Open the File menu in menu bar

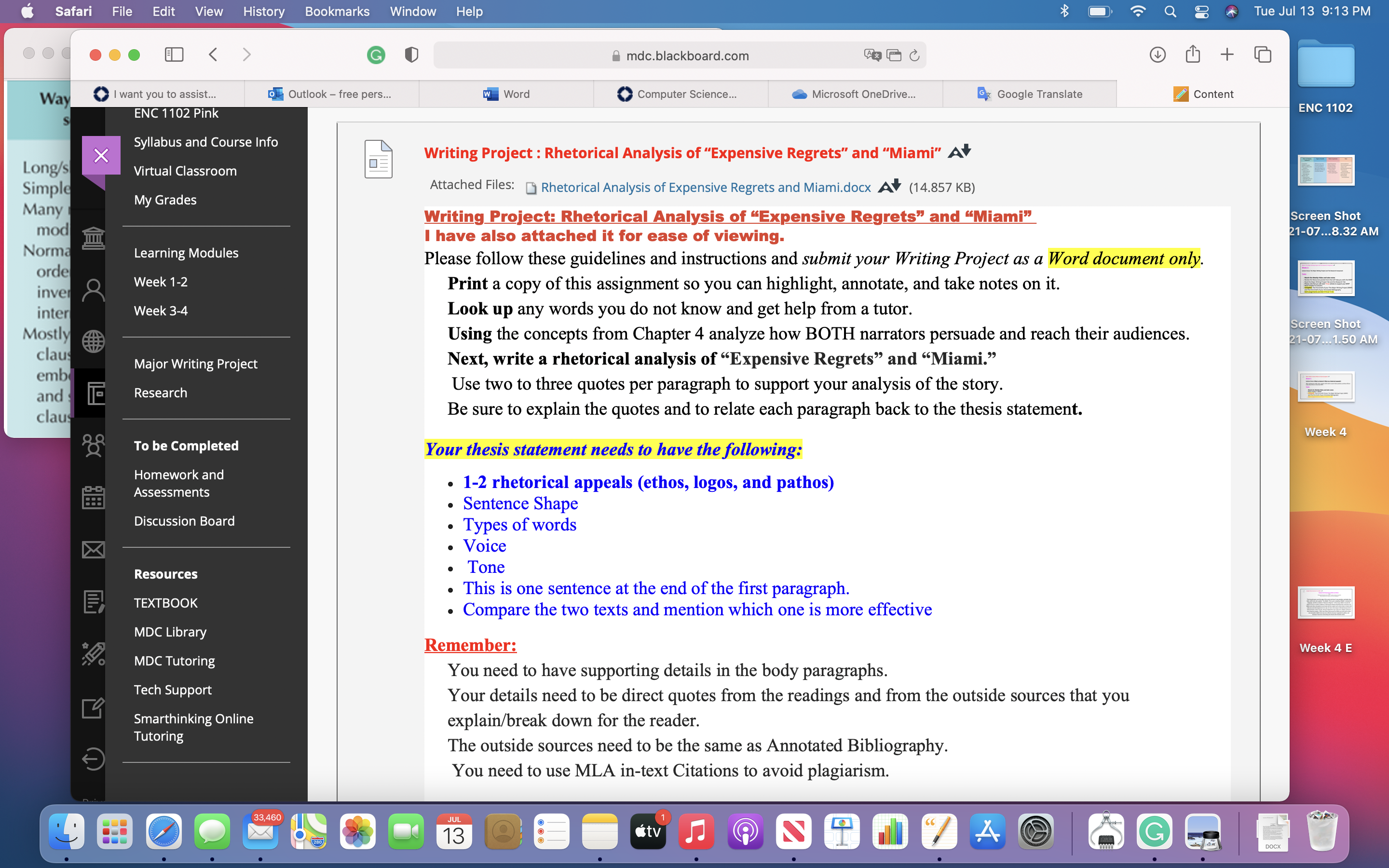(122, 12)
